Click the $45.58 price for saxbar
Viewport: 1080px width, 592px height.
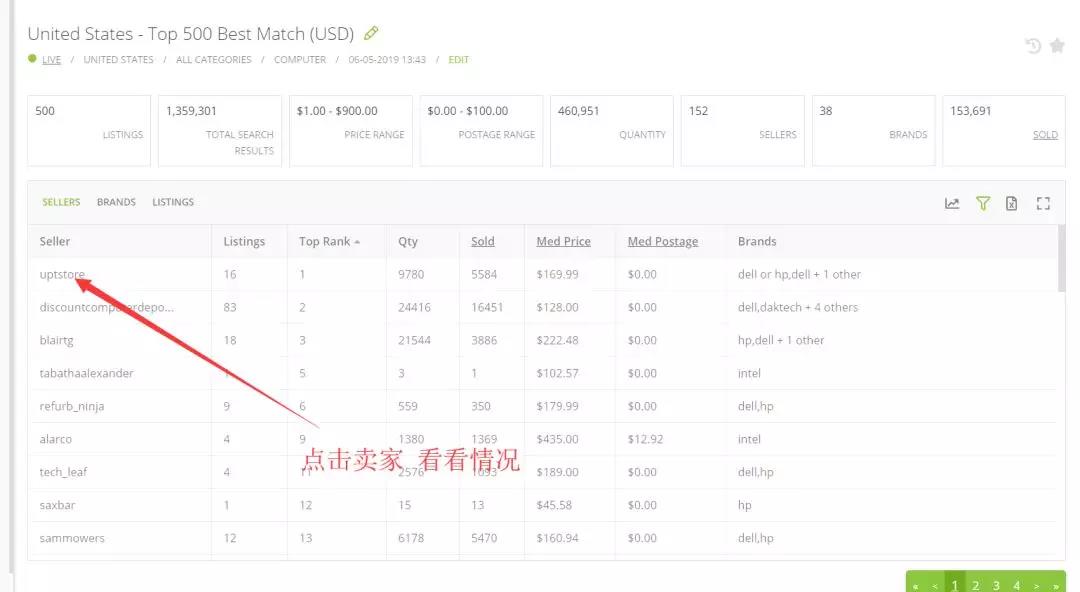point(554,505)
